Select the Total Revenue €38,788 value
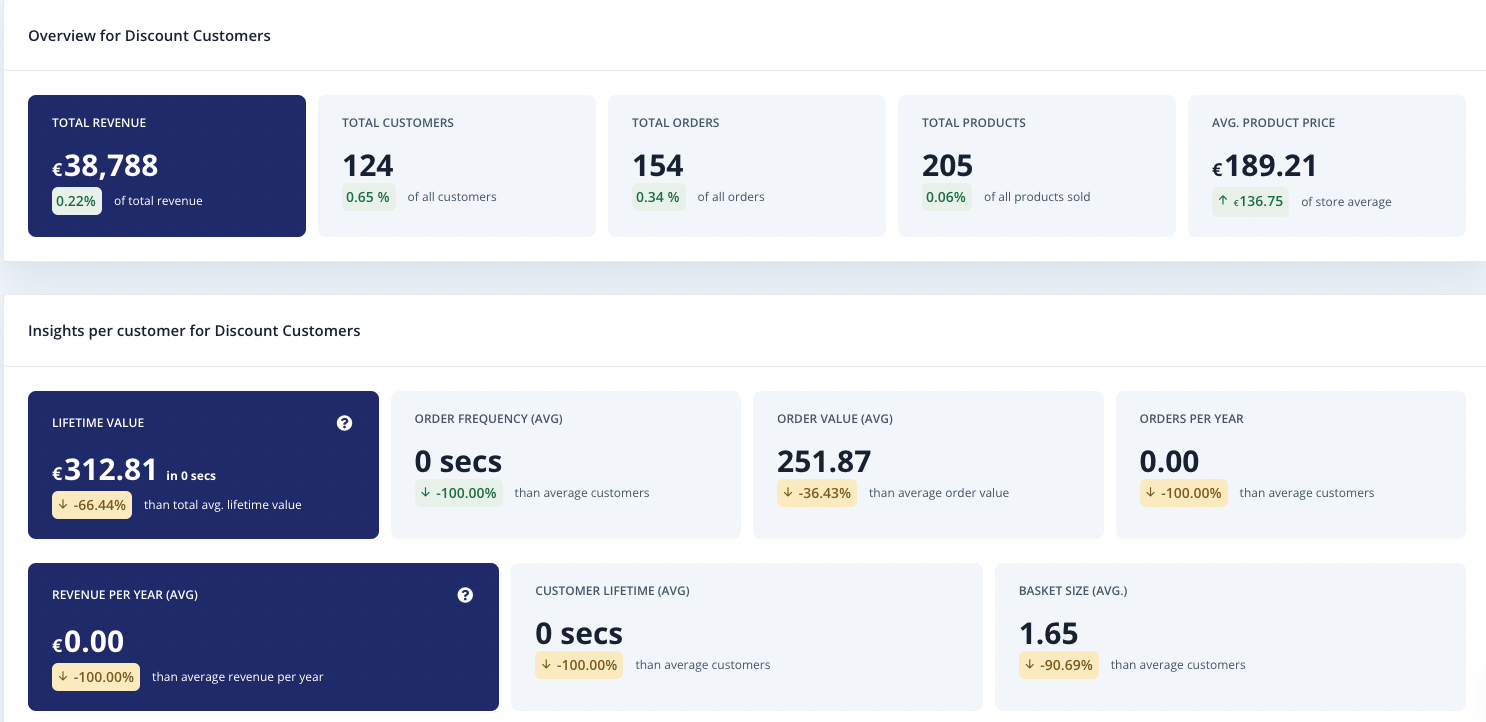 (x=105, y=166)
